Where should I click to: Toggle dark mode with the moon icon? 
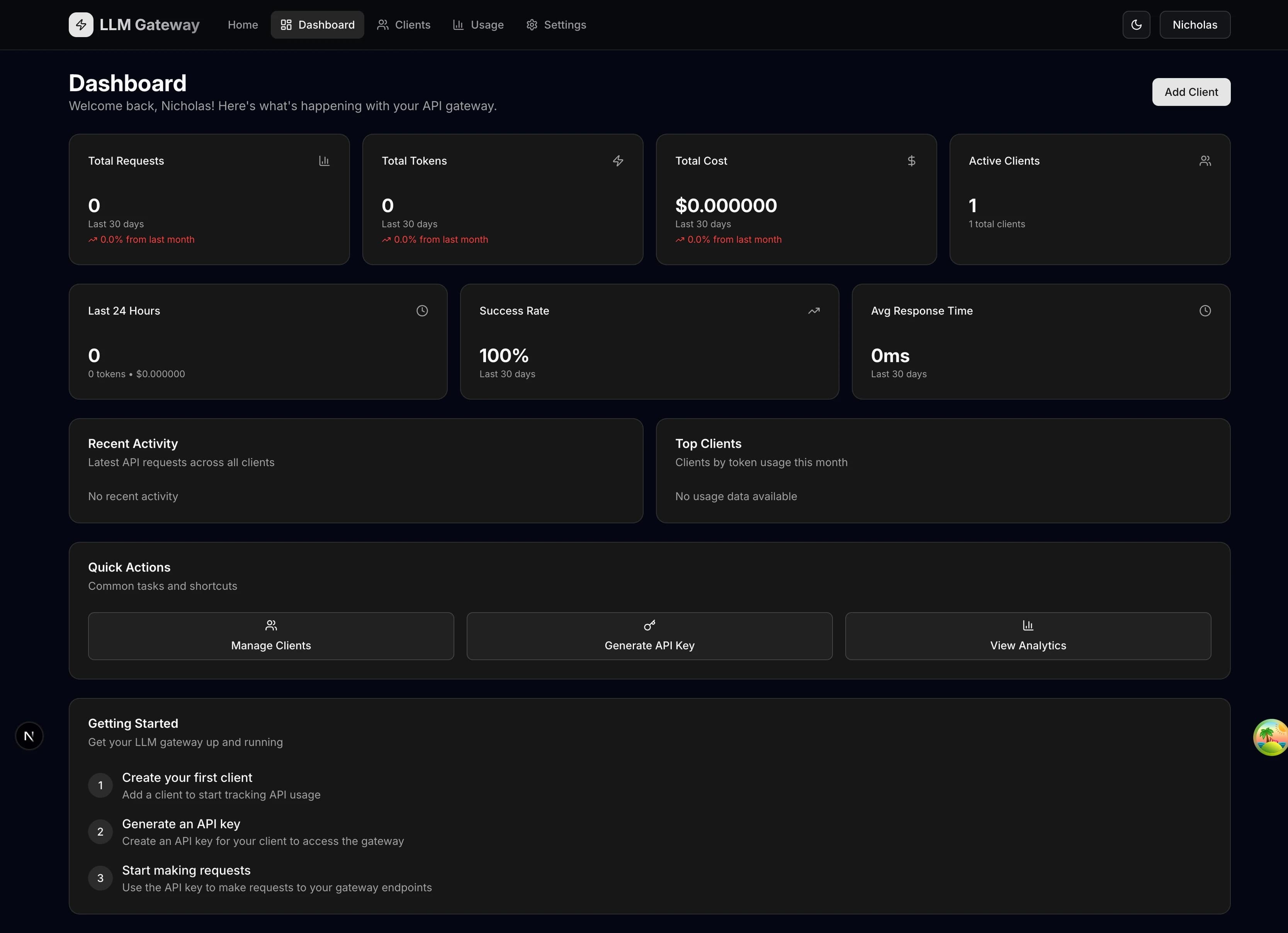pyautogui.click(x=1136, y=24)
